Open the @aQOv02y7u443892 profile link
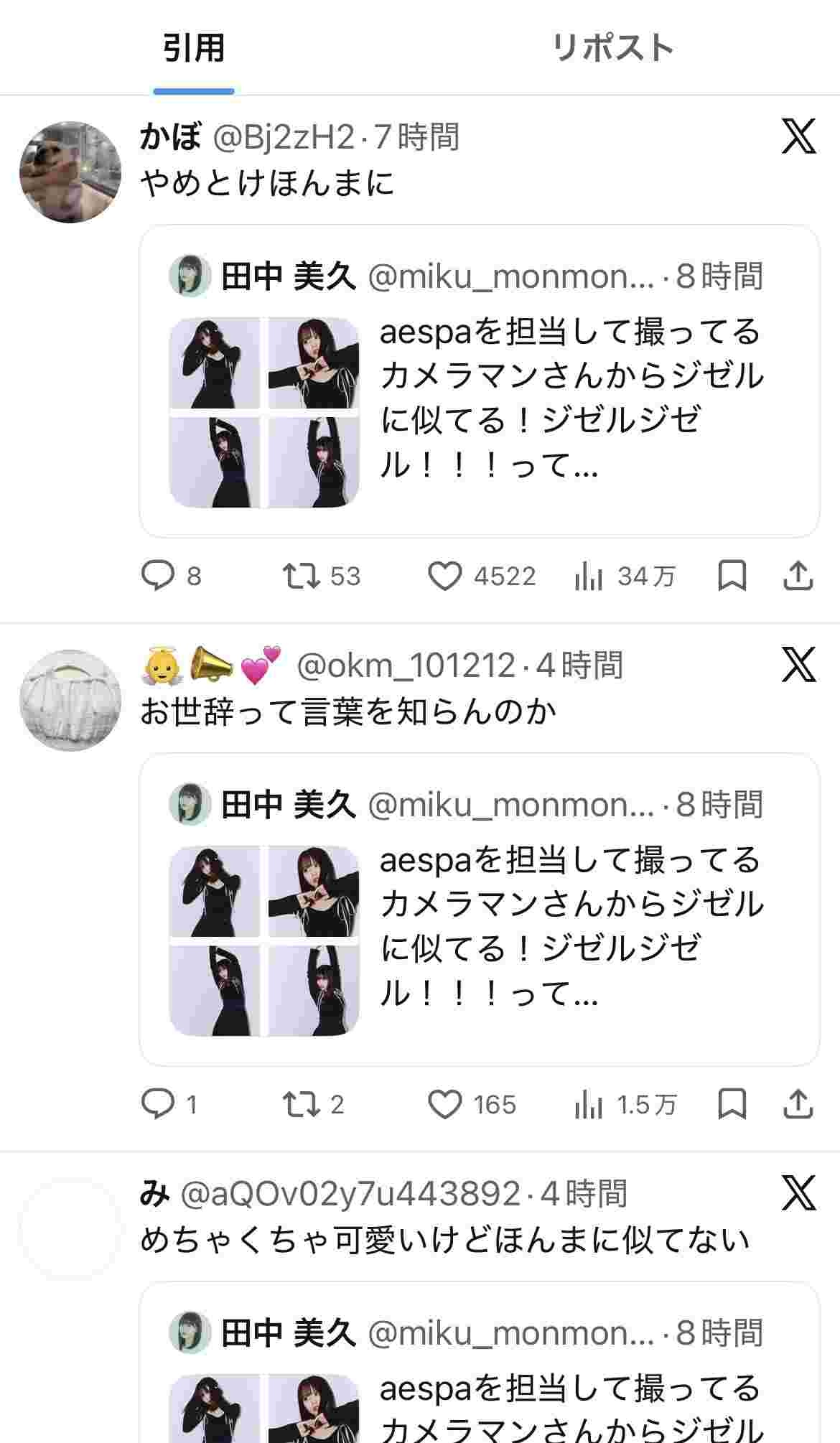This screenshot has width=840, height=1443. click(350, 1194)
